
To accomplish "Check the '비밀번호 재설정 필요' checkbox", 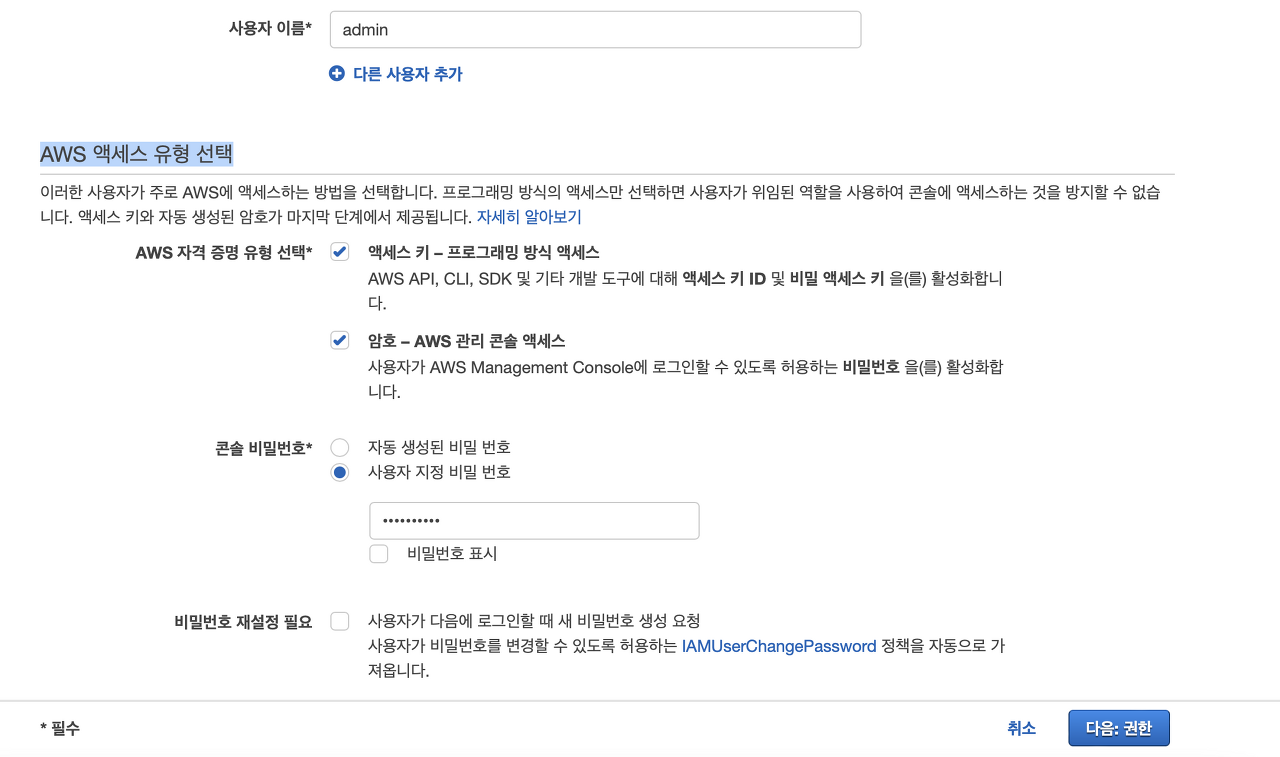I will [x=340, y=621].
